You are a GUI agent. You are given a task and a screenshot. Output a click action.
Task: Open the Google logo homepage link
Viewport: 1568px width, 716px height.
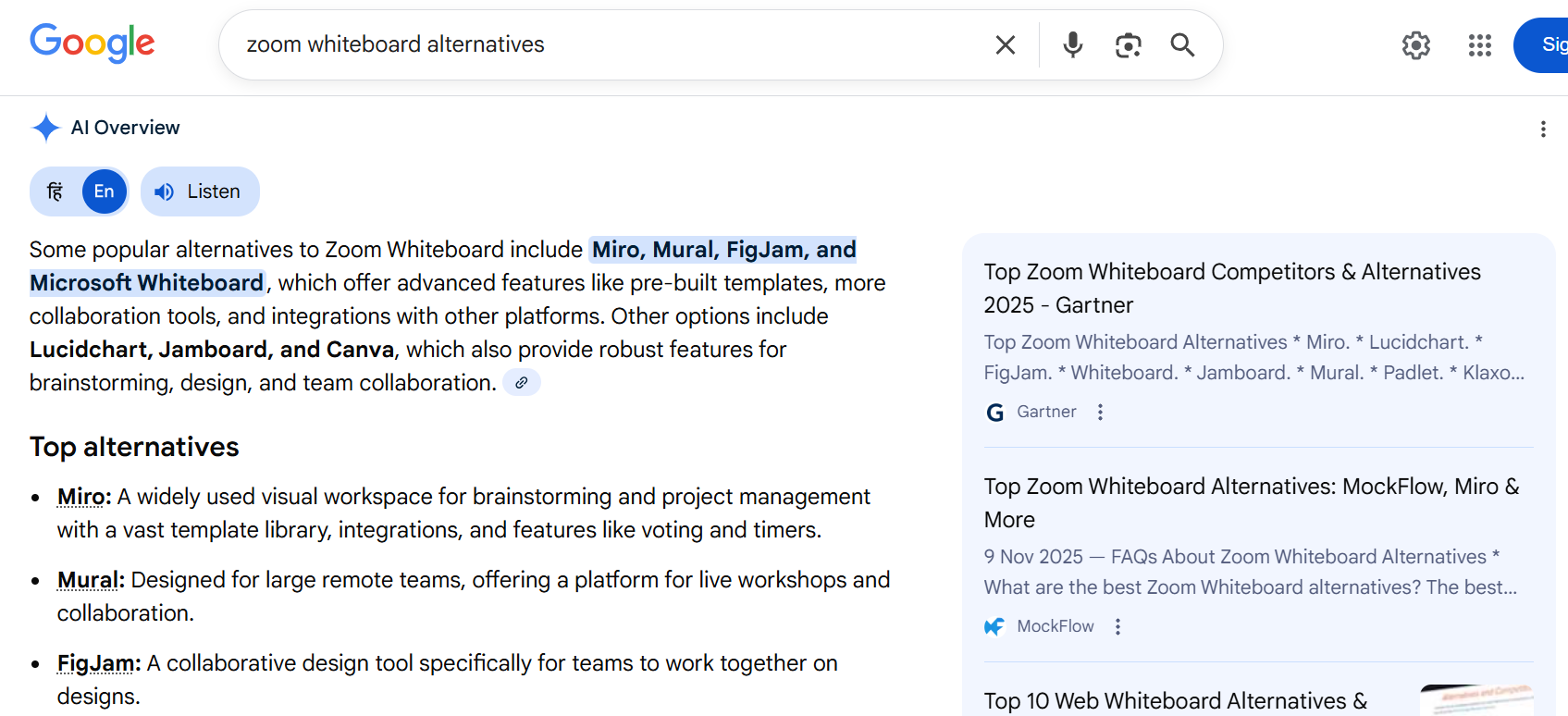93,43
